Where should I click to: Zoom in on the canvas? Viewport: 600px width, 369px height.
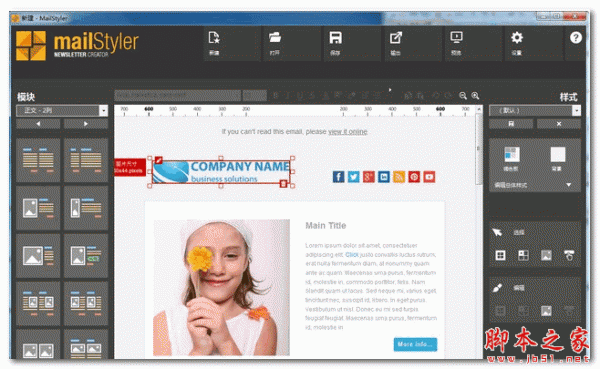(475, 96)
